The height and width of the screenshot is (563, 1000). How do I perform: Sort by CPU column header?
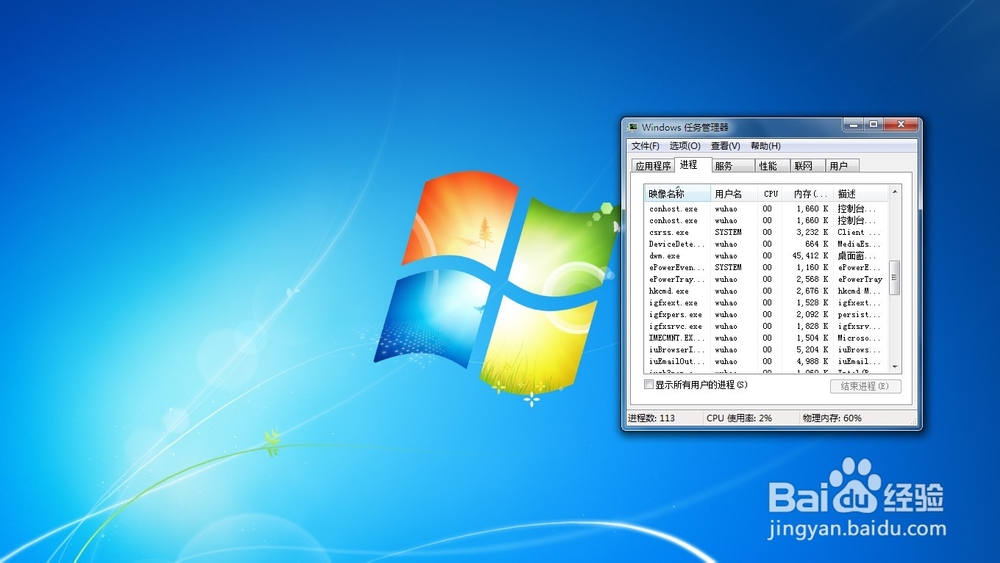point(770,193)
